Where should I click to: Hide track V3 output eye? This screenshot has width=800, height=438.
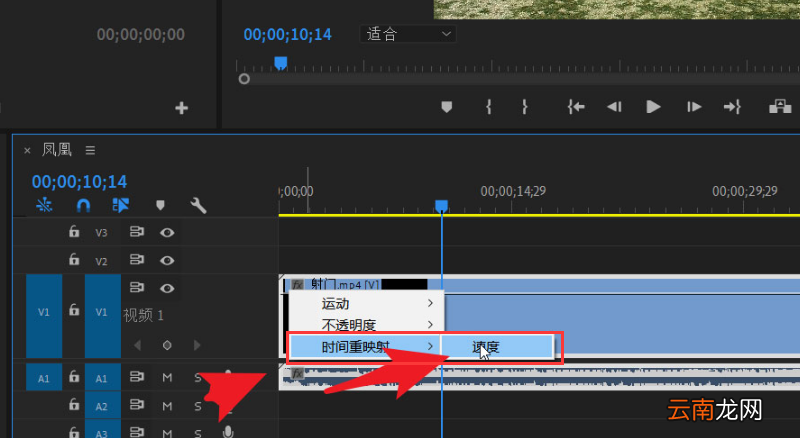[x=167, y=232]
